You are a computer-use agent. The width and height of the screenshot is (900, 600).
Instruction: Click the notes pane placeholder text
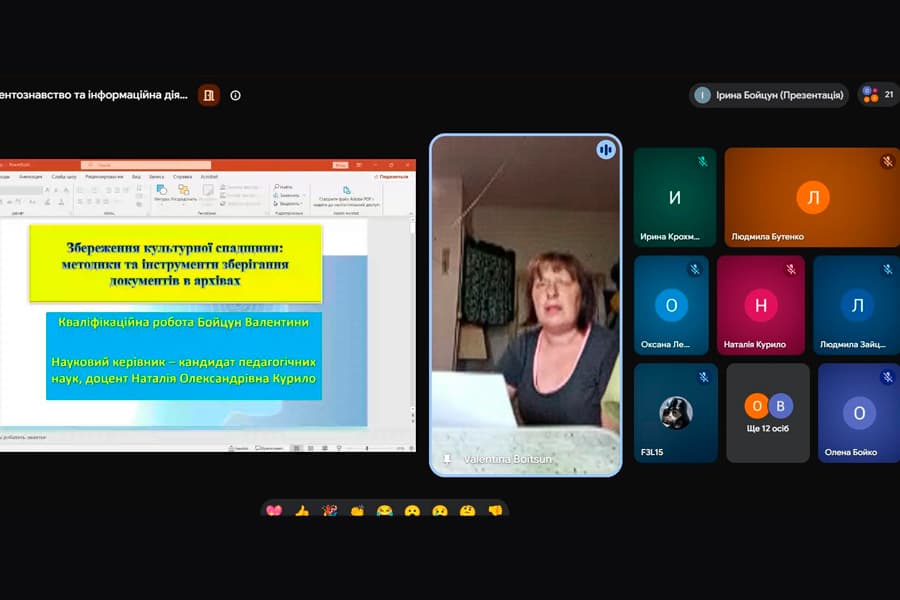(24, 438)
